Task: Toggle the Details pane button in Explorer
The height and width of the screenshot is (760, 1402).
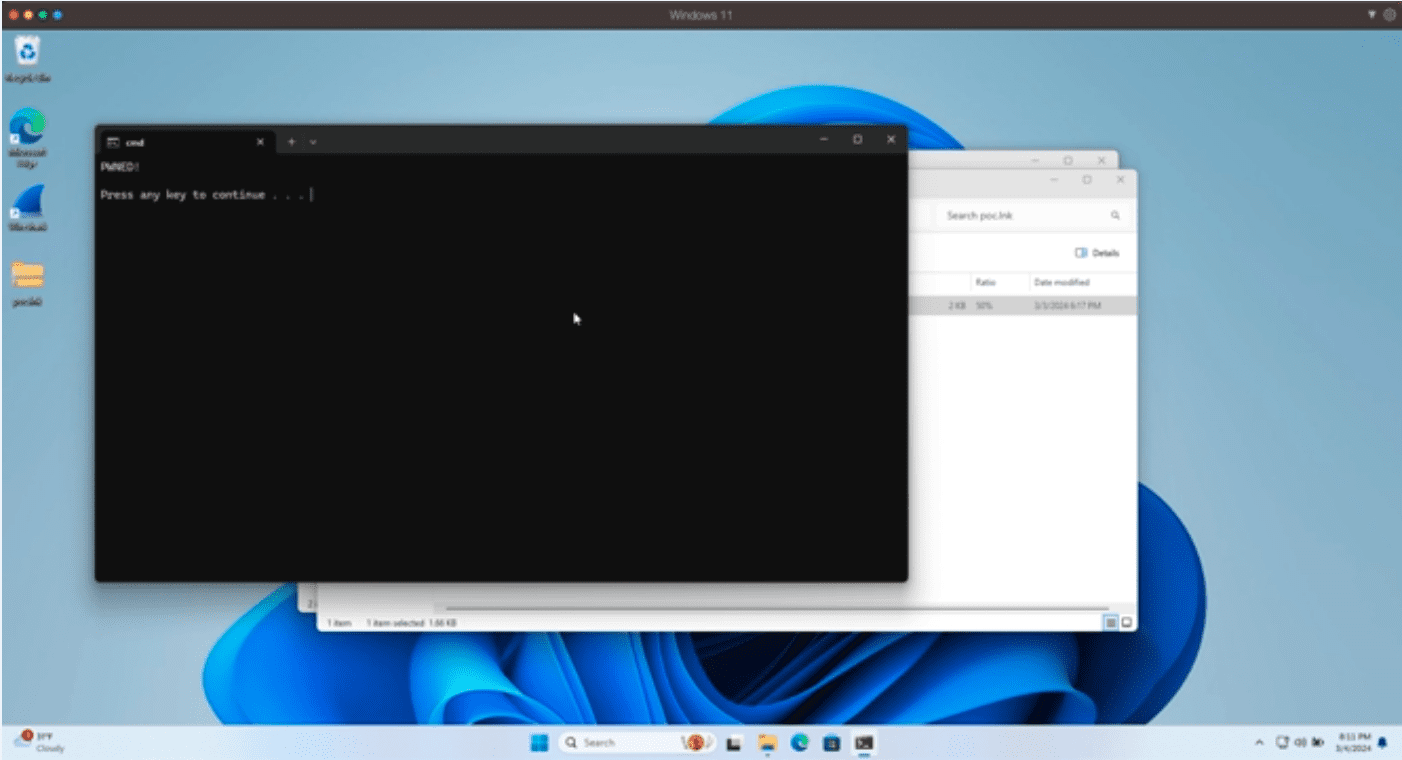Action: pos(1097,253)
